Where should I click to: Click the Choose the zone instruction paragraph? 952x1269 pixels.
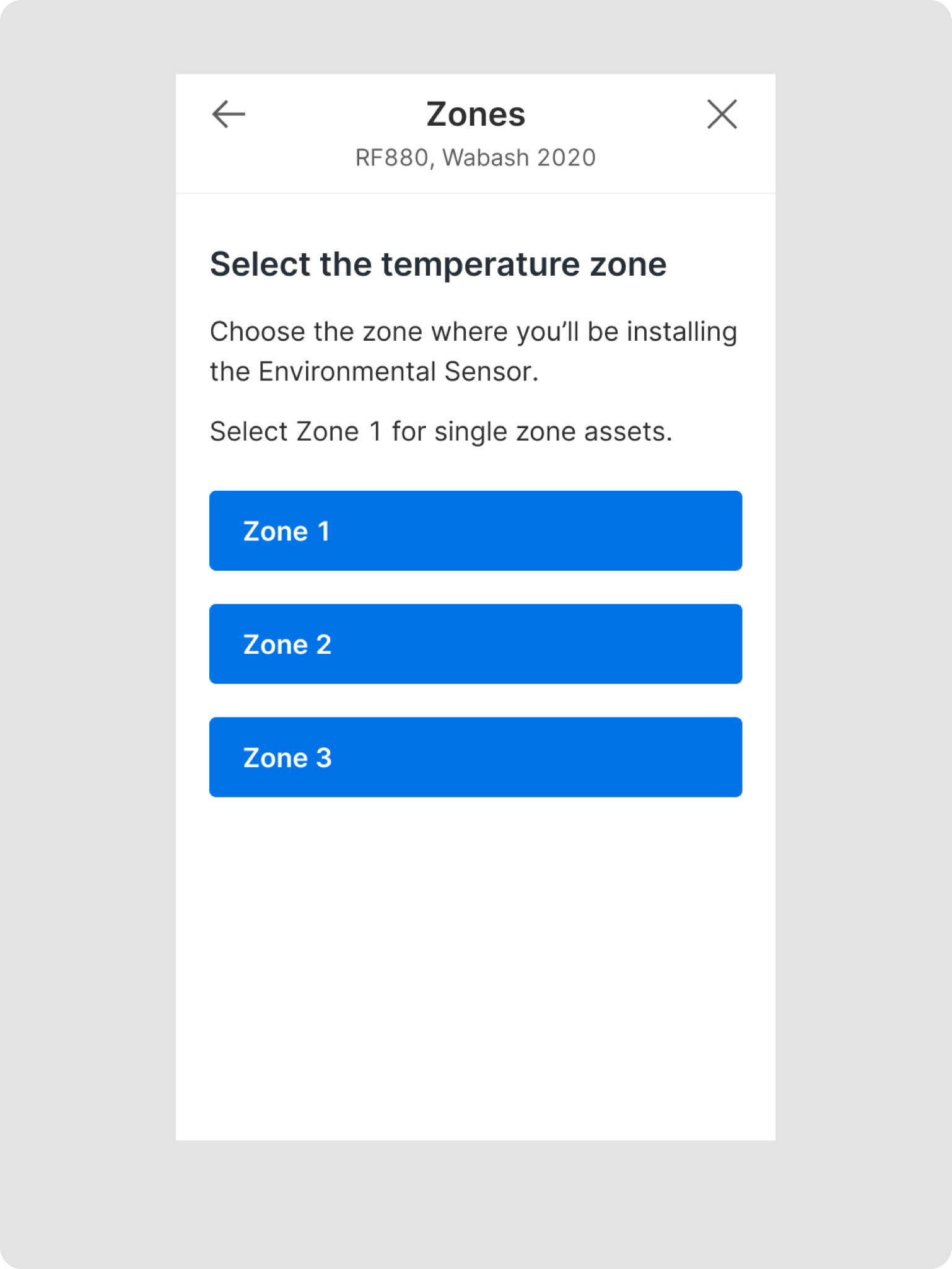(473, 333)
